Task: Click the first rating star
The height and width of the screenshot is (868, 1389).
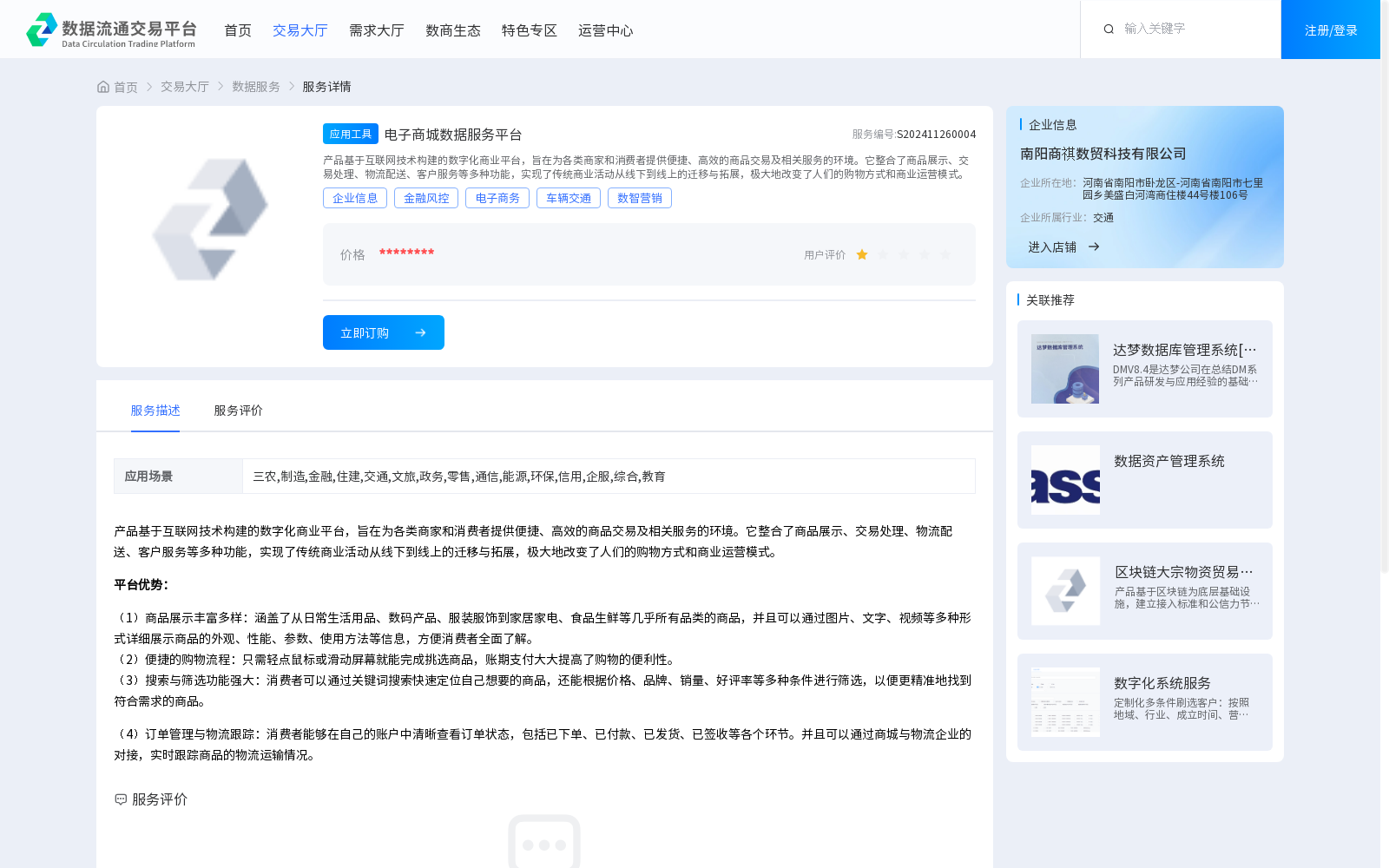Action: (862, 254)
